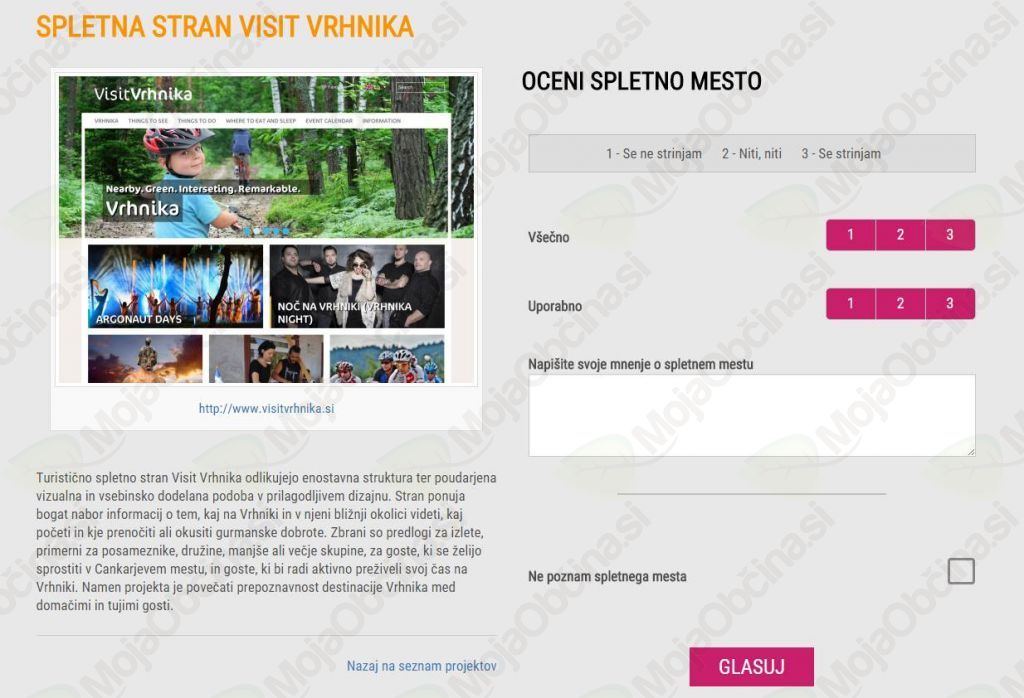
Task: Go back via Nazaj na seznam projektov
Action: pyautogui.click(x=422, y=666)
